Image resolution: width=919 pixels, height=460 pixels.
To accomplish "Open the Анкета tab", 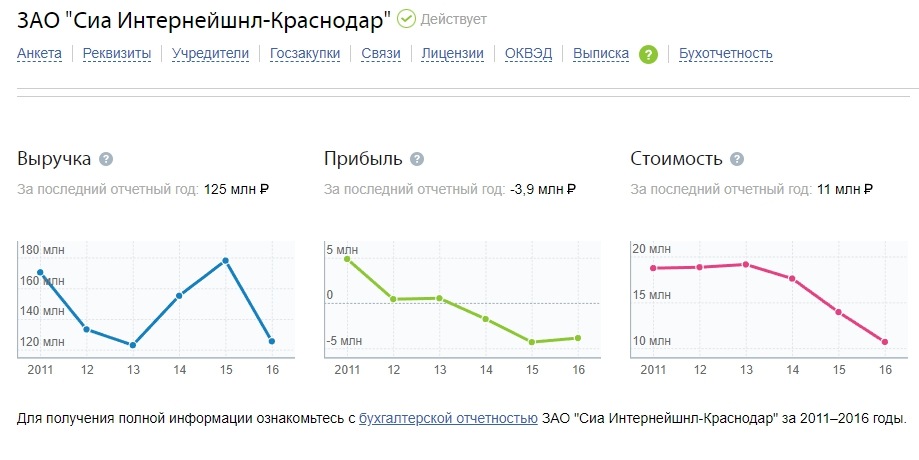I will click(39, 53).
